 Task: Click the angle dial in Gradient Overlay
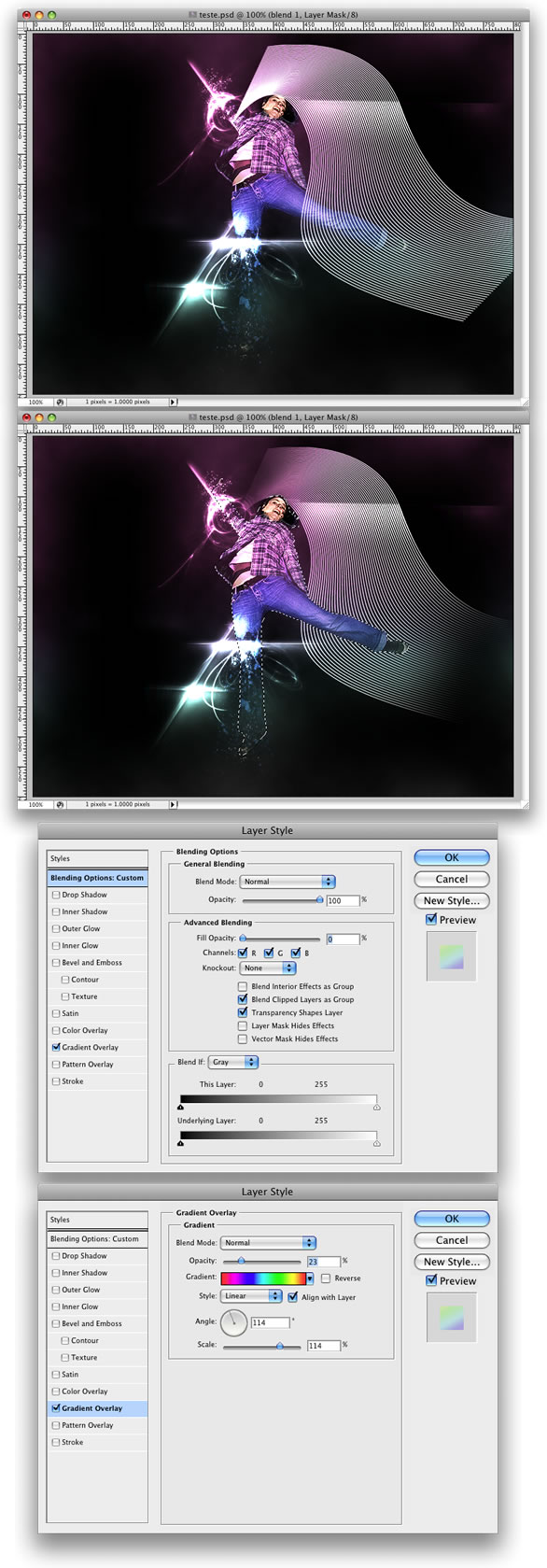[x=235, y=1321]
